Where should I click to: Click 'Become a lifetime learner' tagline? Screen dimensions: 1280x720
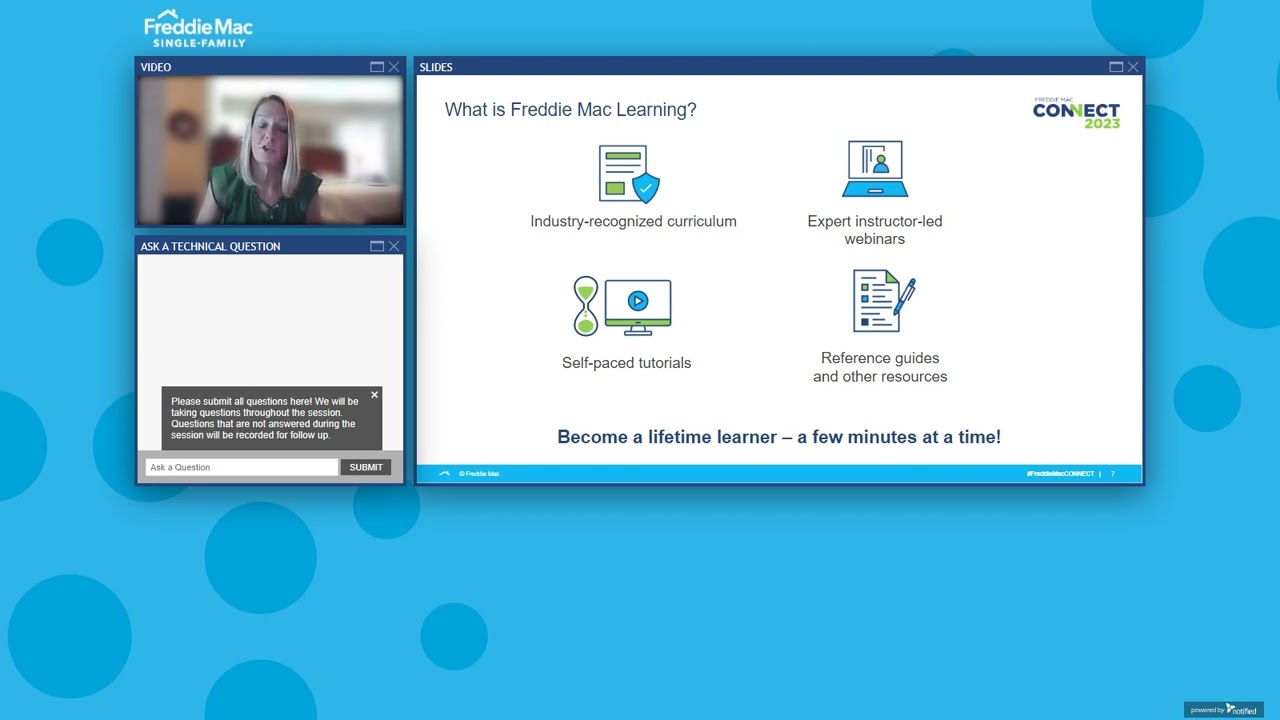coord(779,437)
